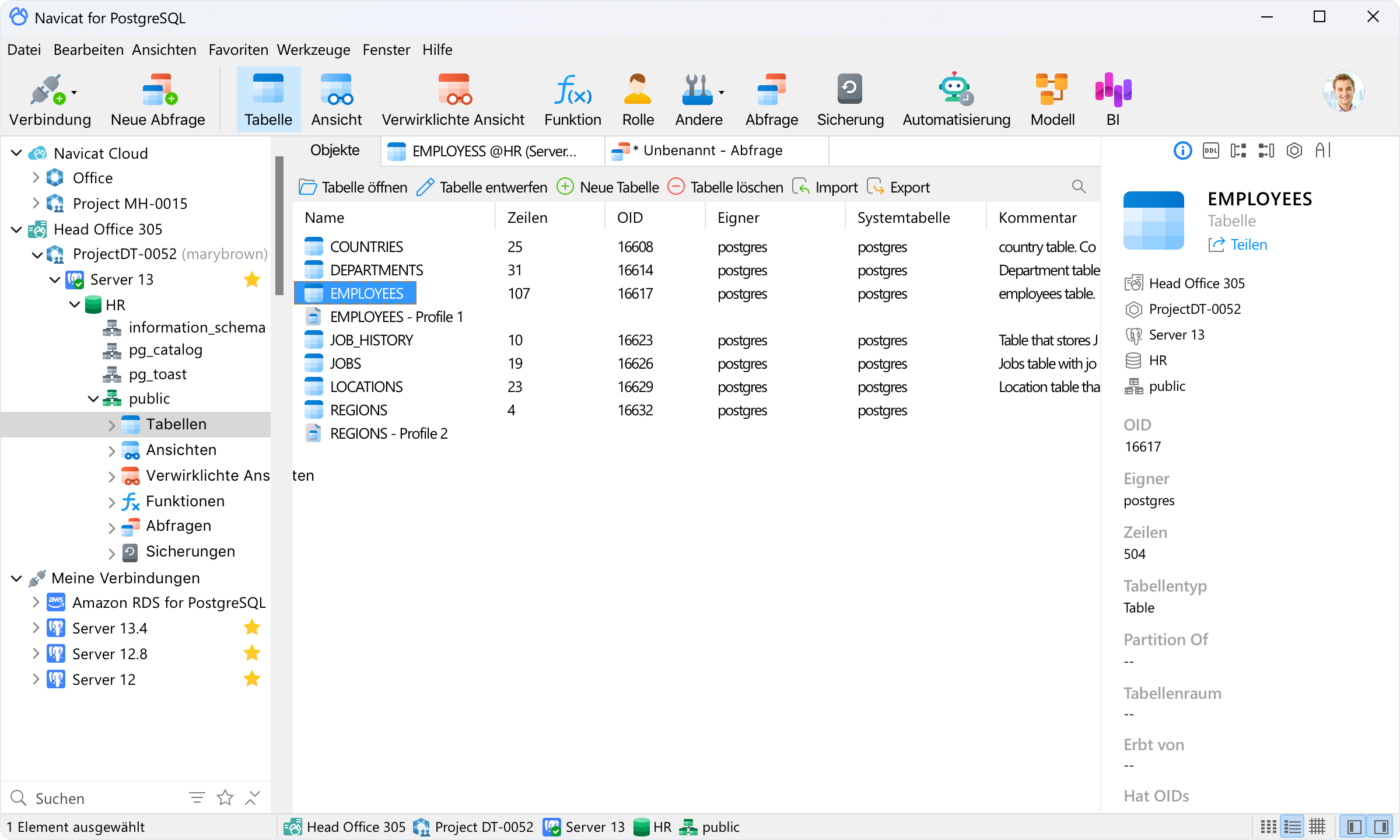This screenshot has height=840, width=1400.
Task: Open the Andere dropdown arrow
Action: 722,92
